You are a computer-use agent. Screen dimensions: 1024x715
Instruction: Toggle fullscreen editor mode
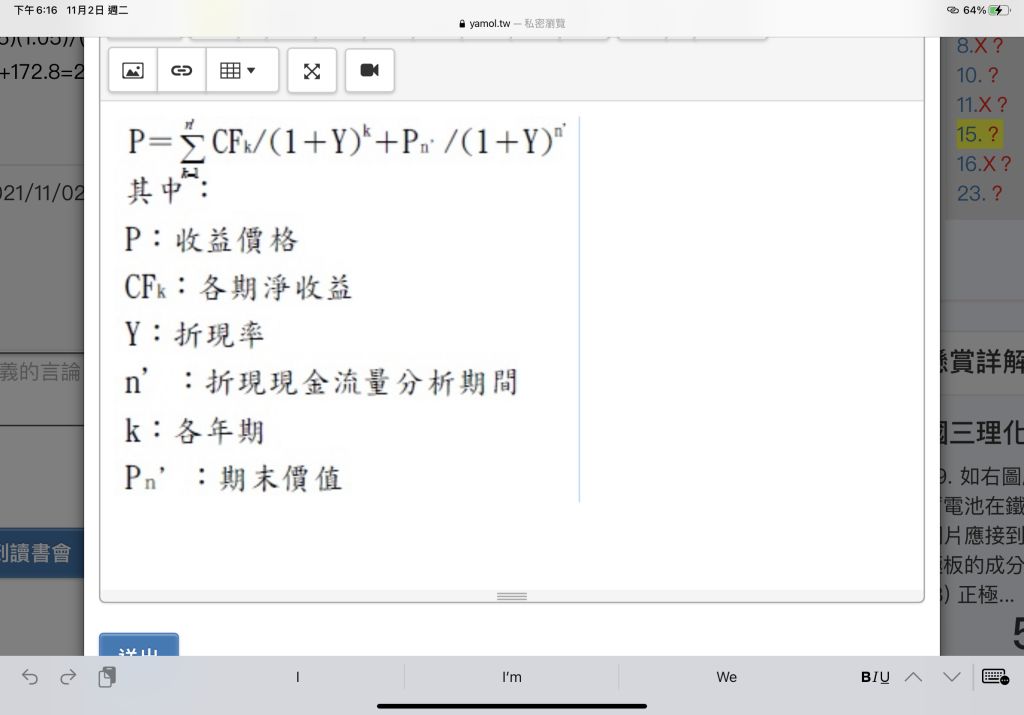point(312,70)
